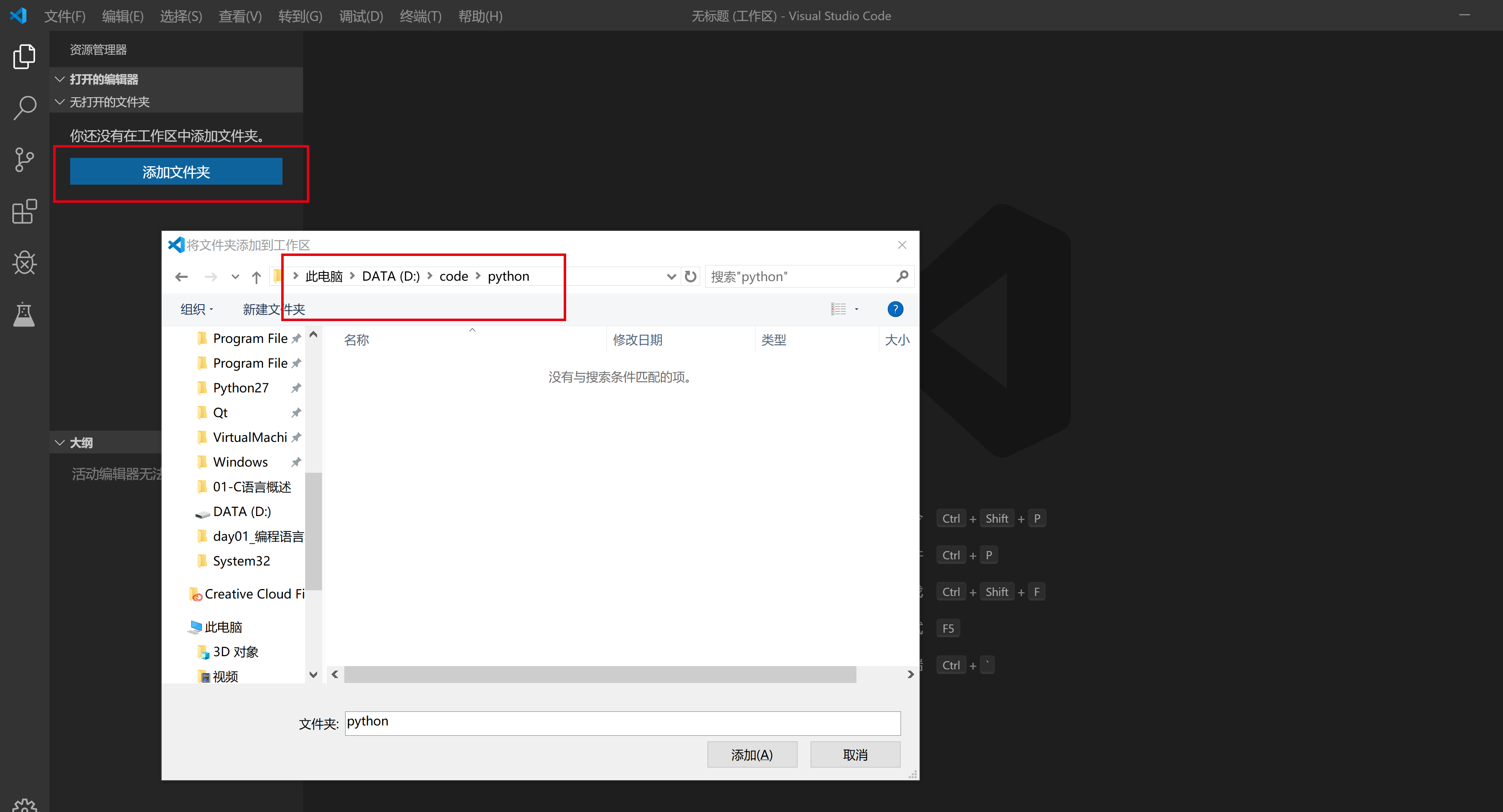Open the Source Control view
The height and width of the screenshot is (812, 1503).
coord(24,160)
